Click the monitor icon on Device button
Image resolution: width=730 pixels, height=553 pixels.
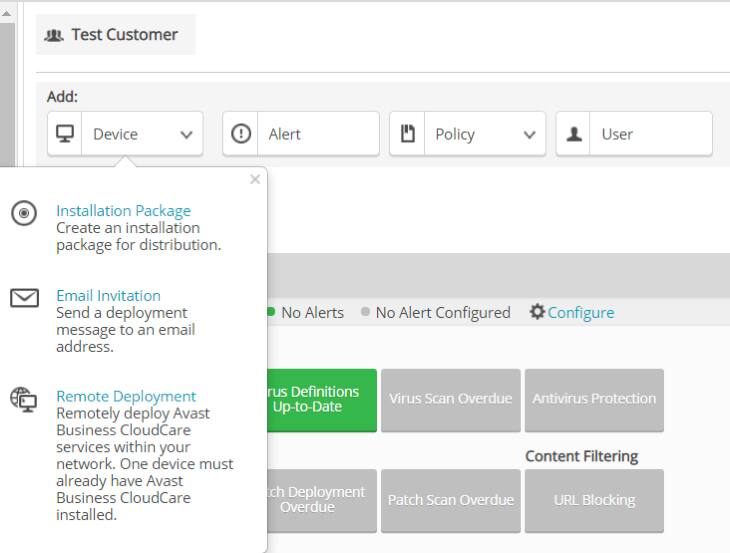66,134
